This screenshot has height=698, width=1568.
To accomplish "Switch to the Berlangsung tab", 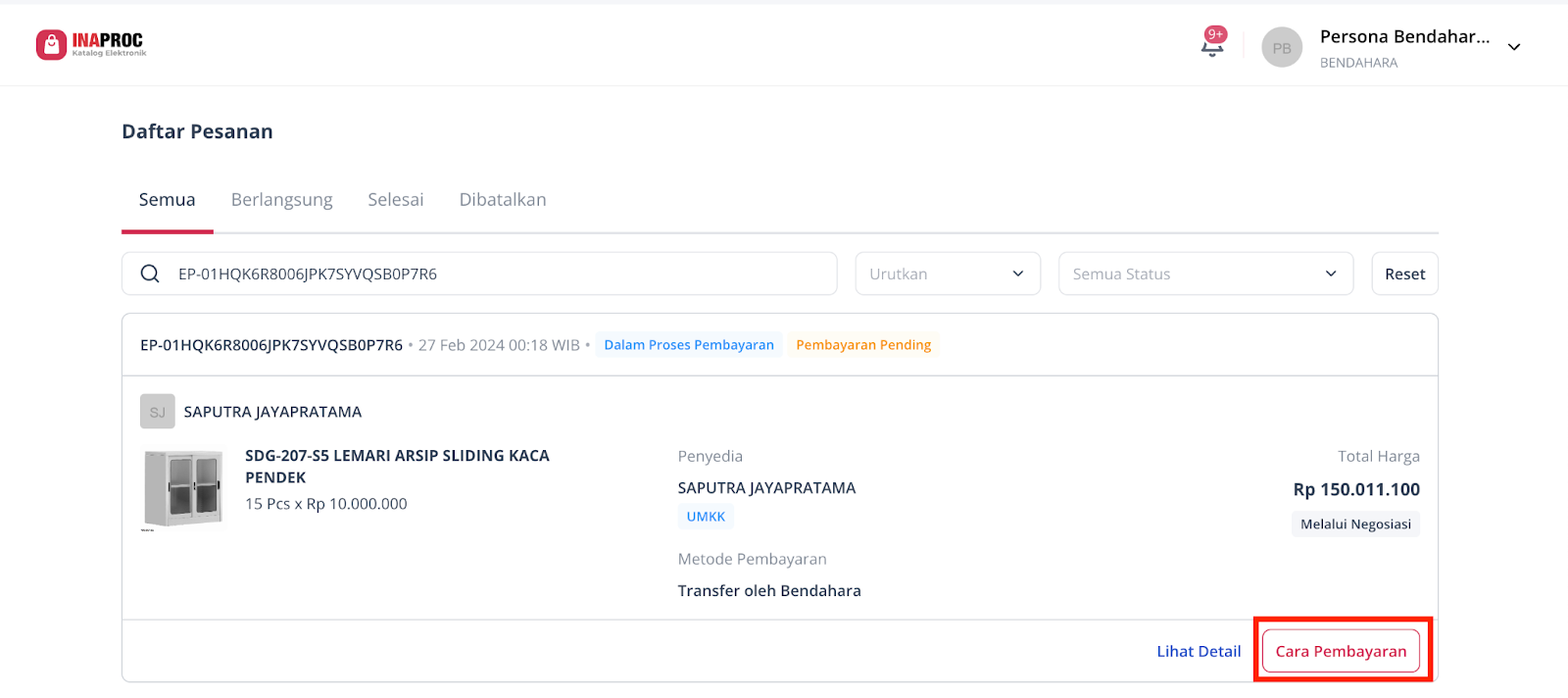I will (x=282, y=200).
